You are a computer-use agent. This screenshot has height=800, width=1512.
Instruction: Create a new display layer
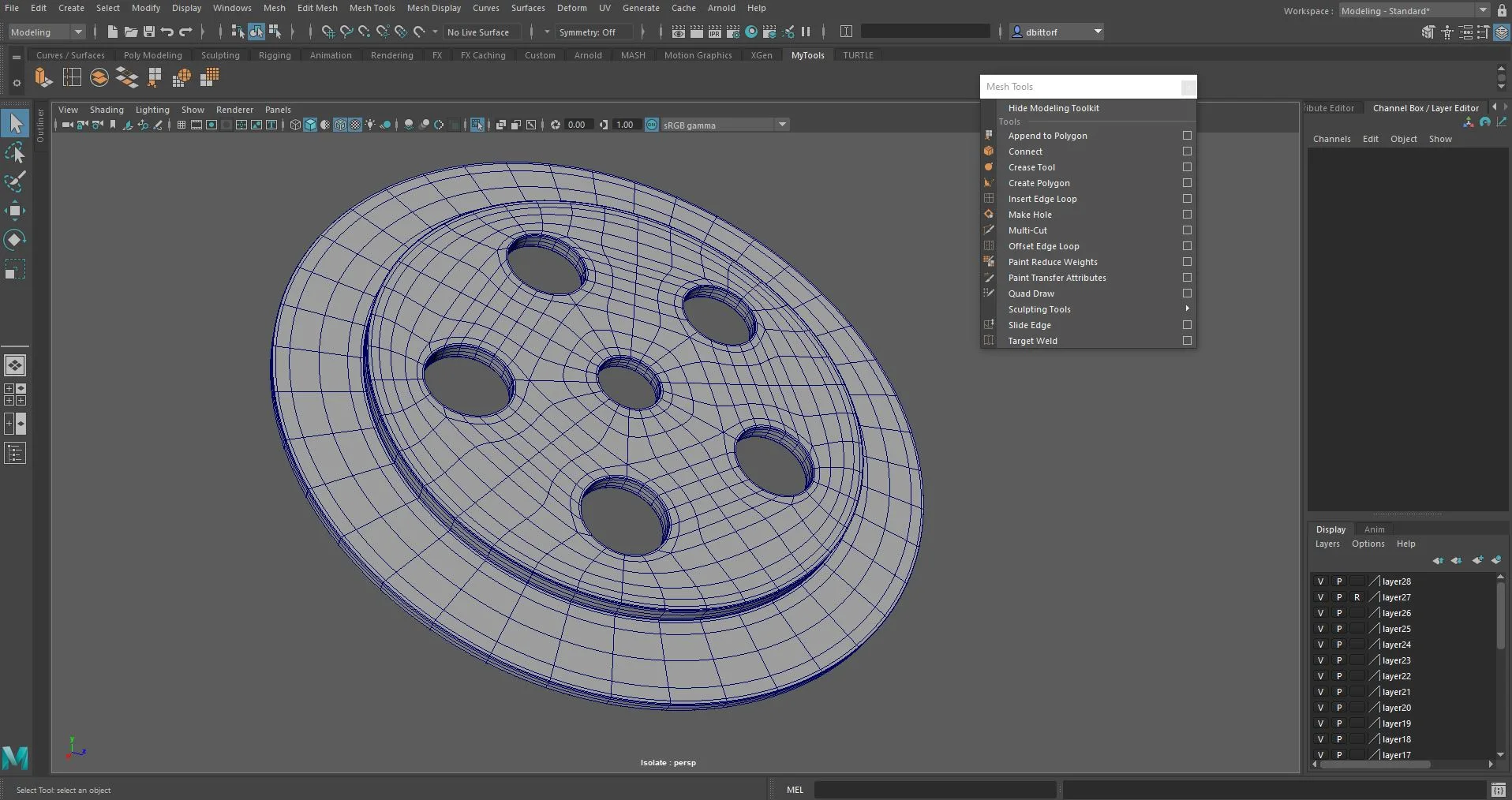[x=1477, y=561]
